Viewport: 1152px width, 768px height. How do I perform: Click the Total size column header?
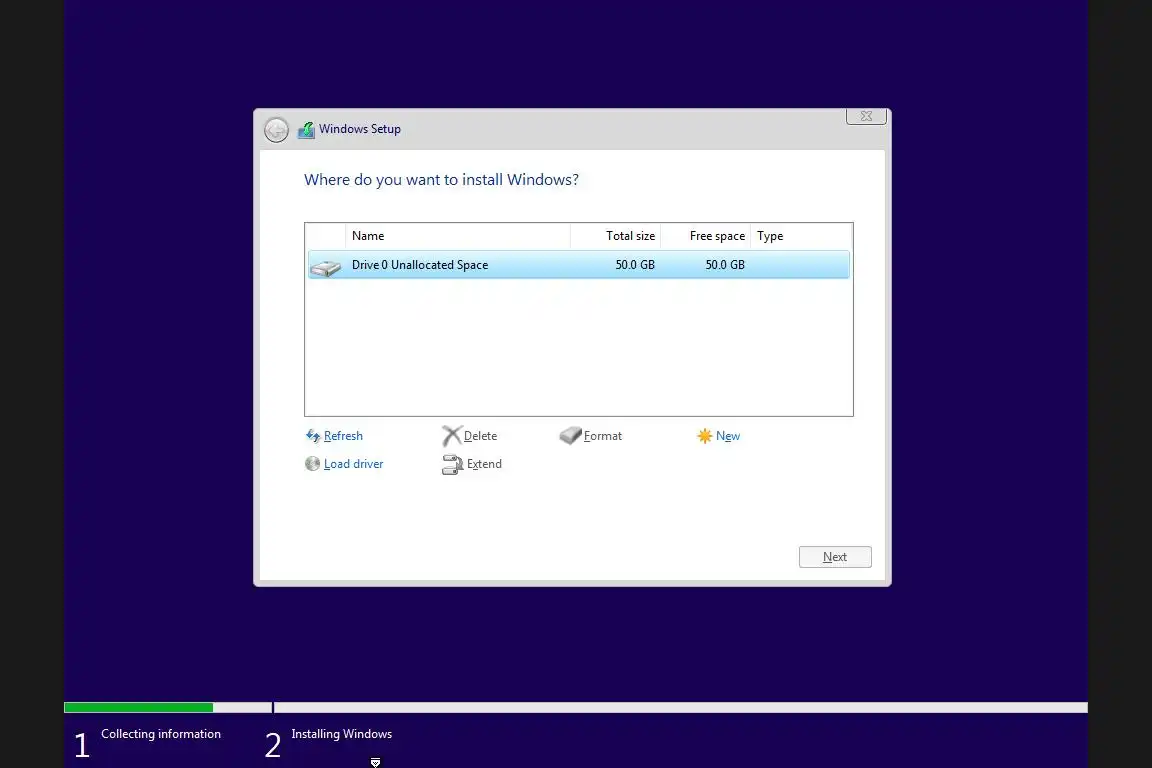(x=615, y=236)
